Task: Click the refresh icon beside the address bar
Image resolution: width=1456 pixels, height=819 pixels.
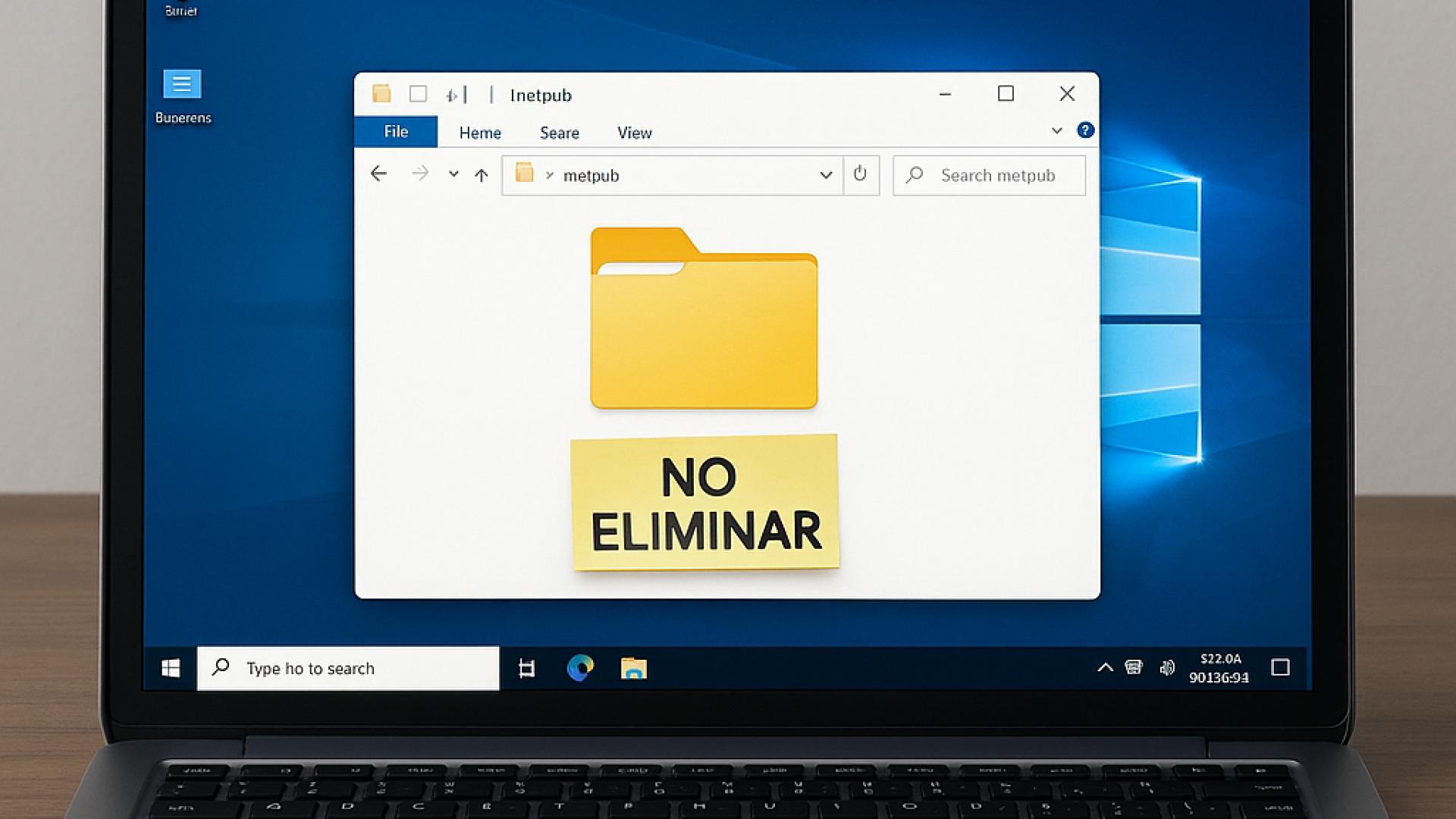Action: point(861,174)
